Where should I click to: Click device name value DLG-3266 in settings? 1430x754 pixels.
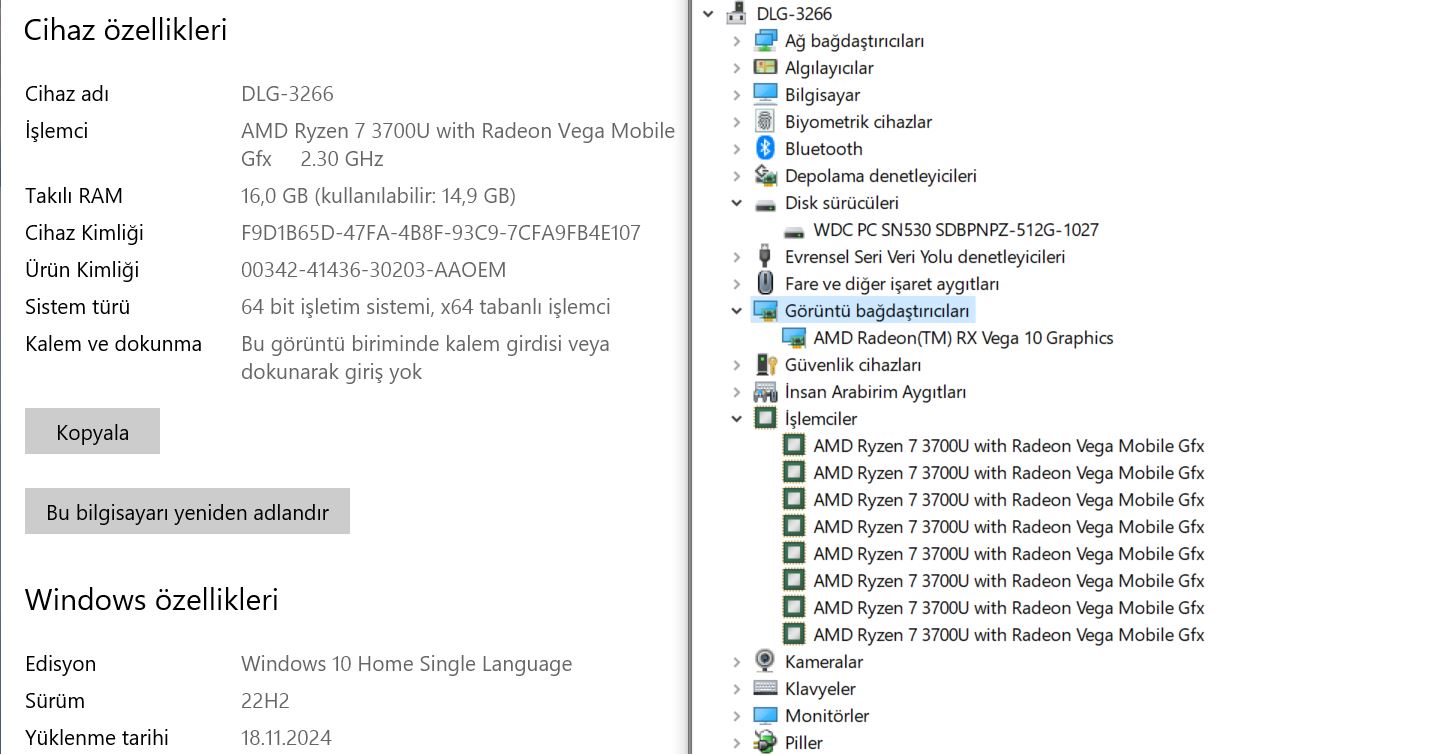(287, 94)
